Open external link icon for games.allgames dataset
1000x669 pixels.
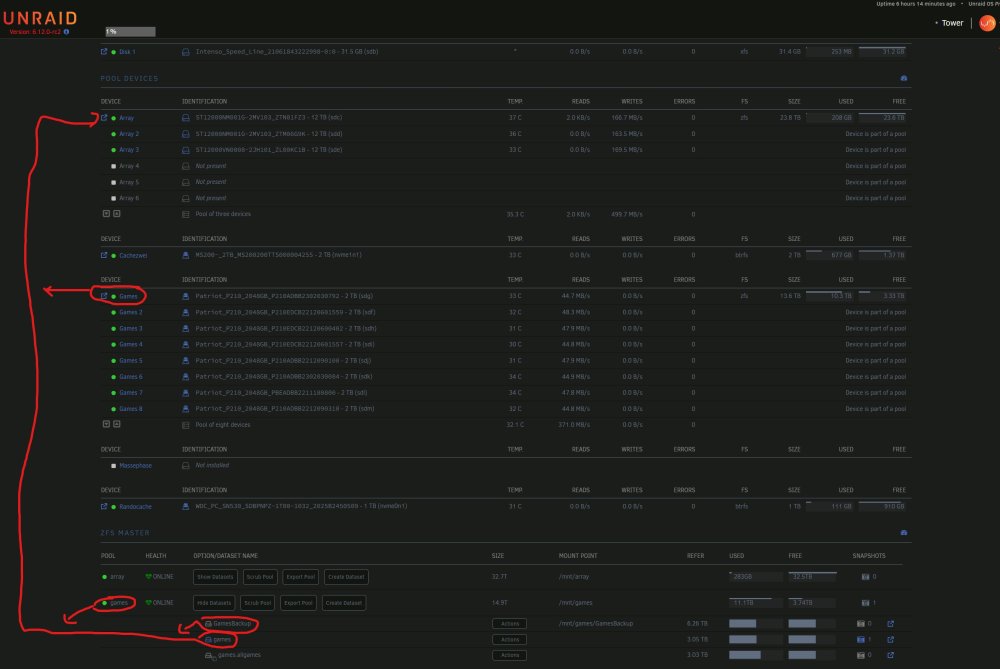coord(890,655)
